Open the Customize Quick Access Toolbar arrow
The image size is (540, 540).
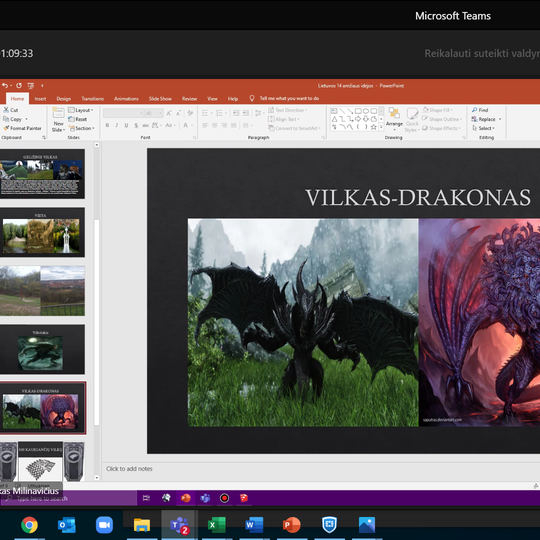coord(42,85)
